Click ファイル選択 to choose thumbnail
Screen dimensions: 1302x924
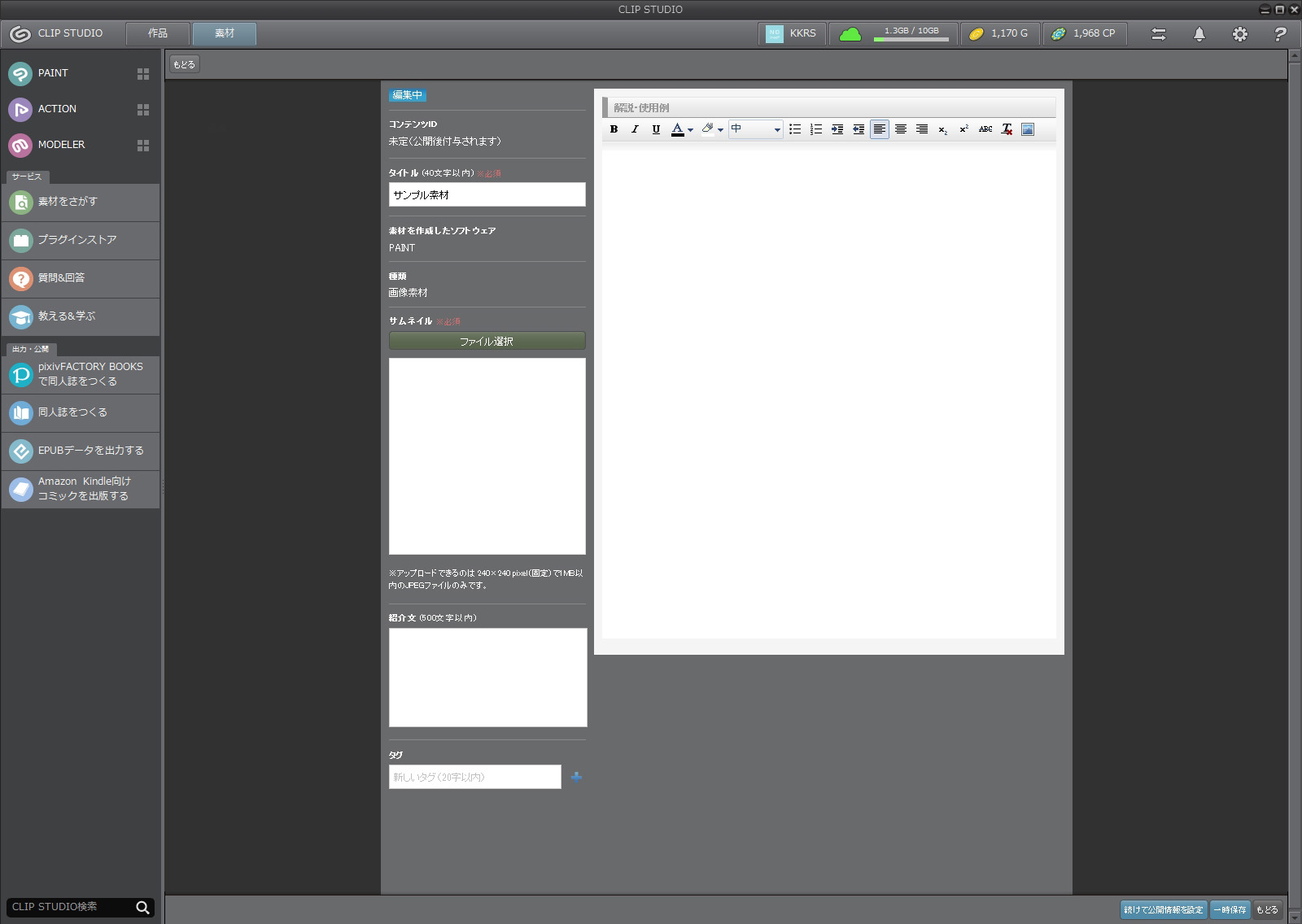click(x=487, y=341)
